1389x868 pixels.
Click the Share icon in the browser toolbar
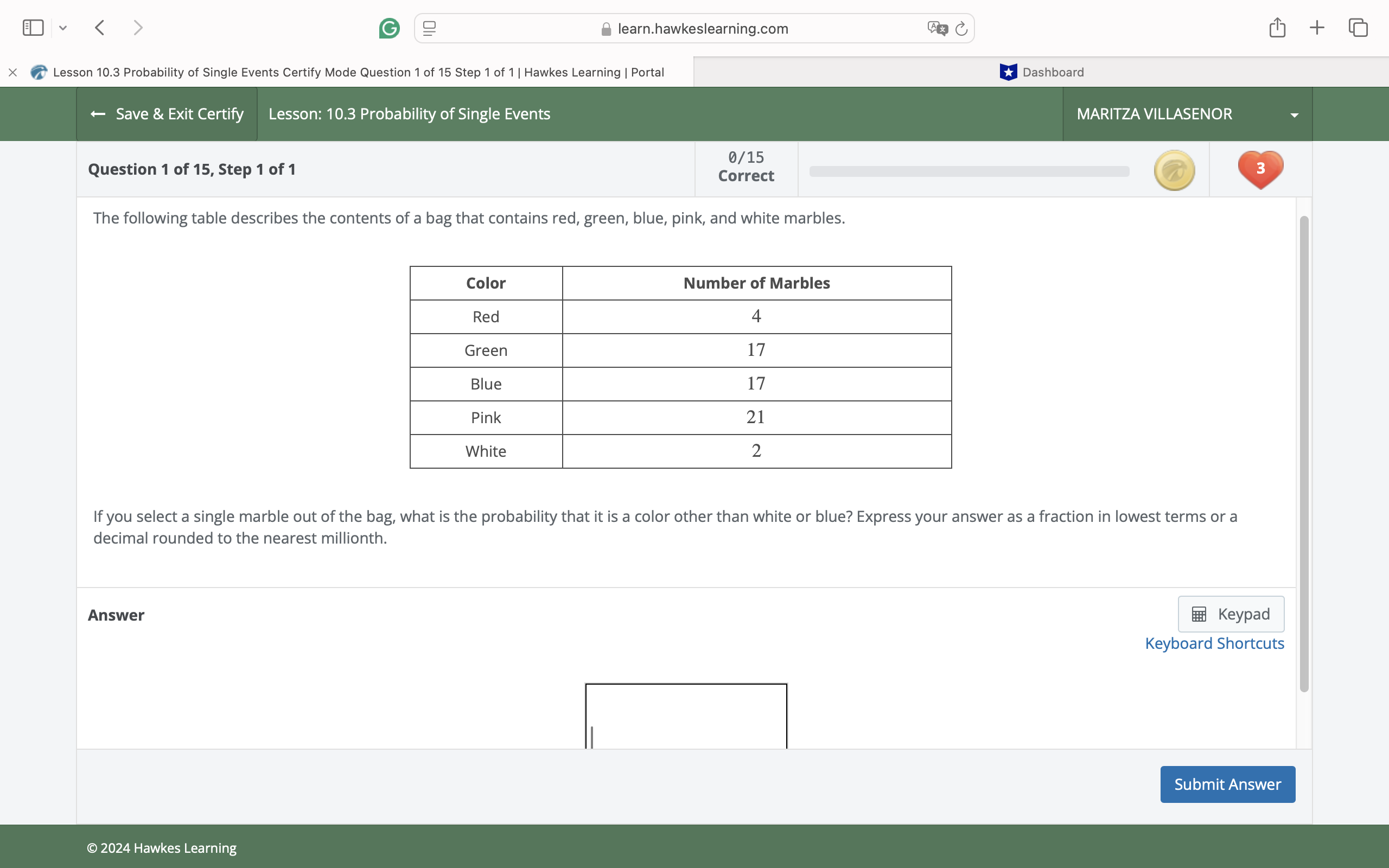[1277, 27]
